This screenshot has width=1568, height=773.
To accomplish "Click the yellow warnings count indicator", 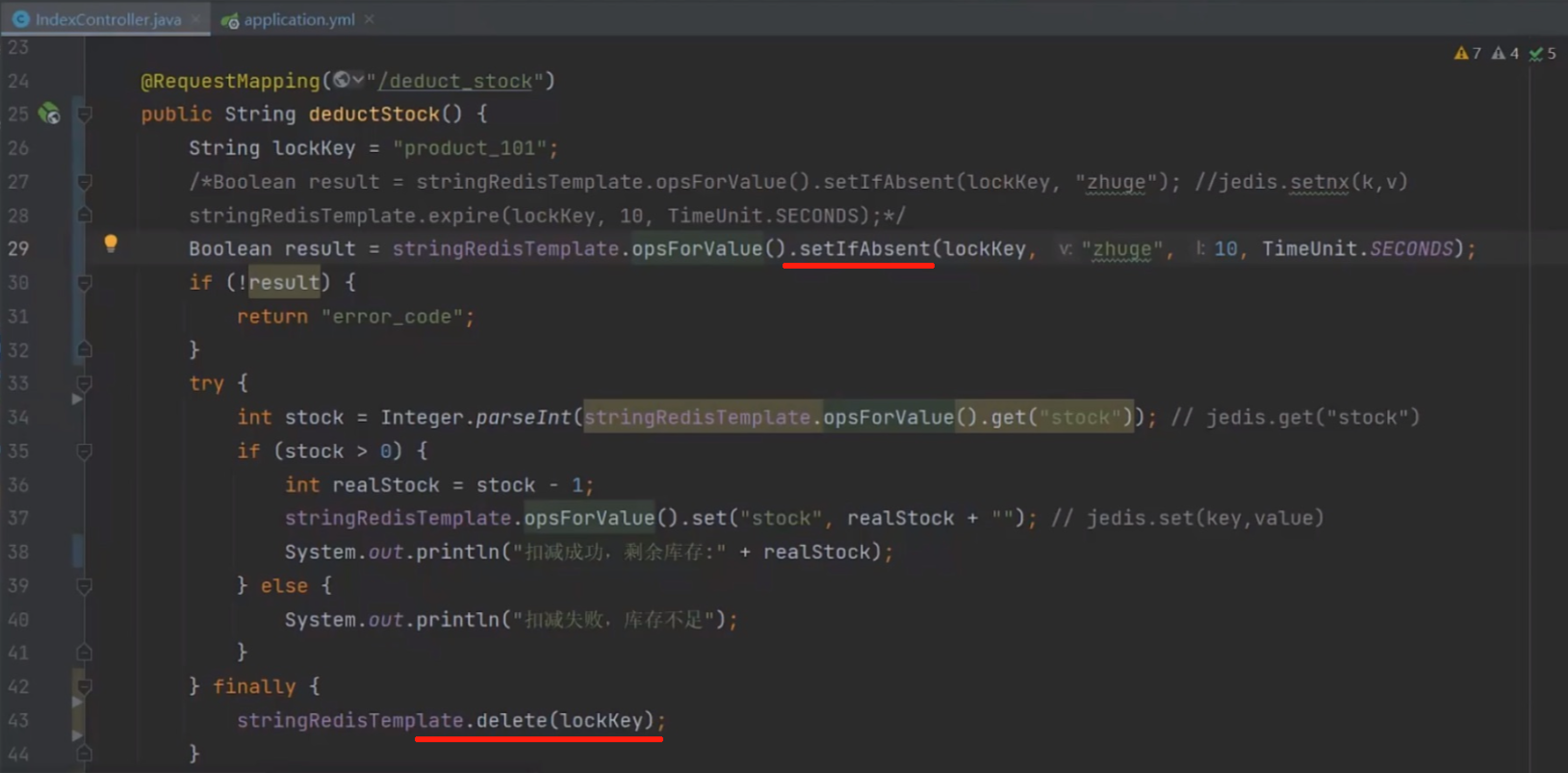I will (1468, 53).
